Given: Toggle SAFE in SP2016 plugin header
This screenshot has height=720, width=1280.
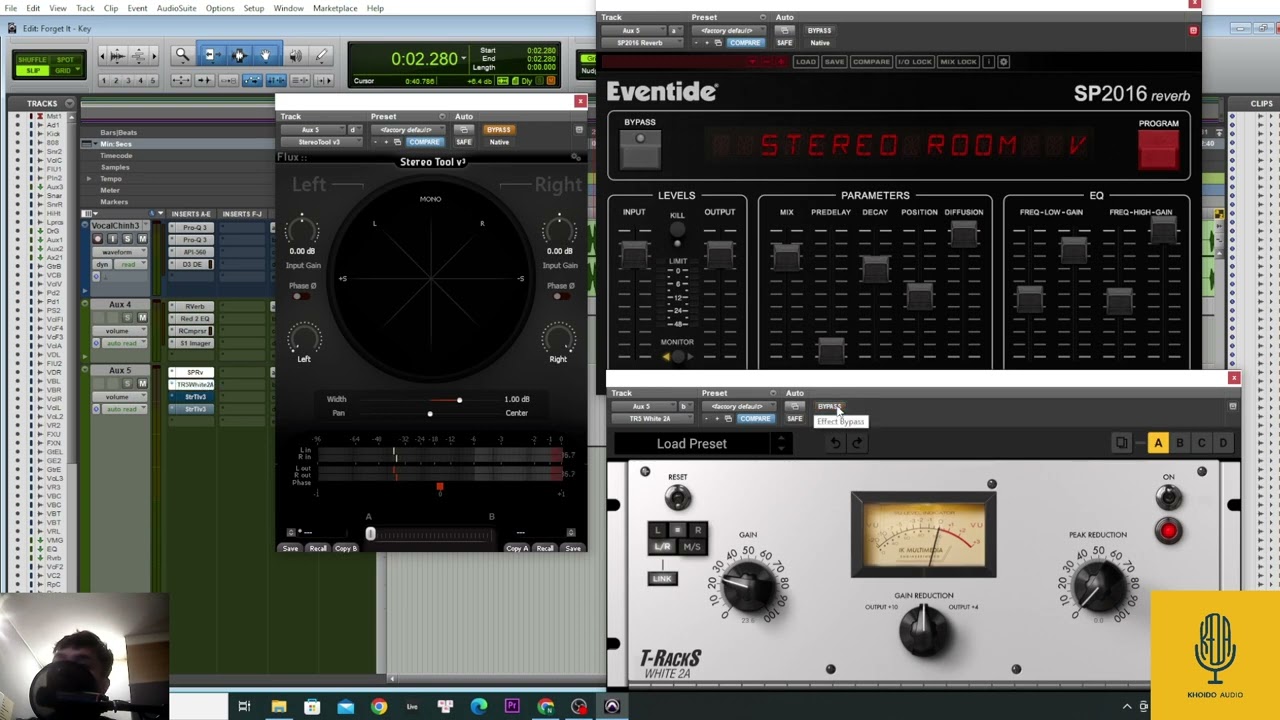Looking at the screenshot, I should pyautogui.click(x=784, y=43).
